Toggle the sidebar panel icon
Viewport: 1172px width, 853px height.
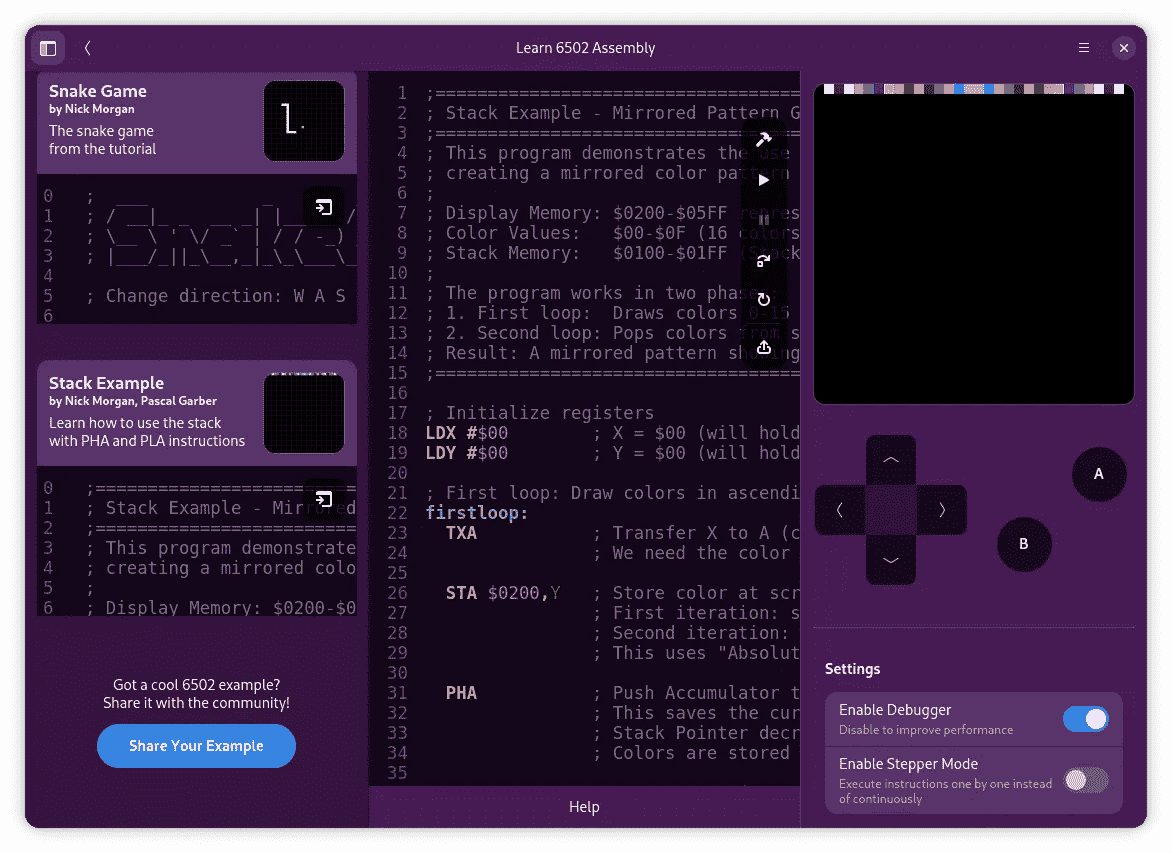pyautogui.click(x=48, y=48)
